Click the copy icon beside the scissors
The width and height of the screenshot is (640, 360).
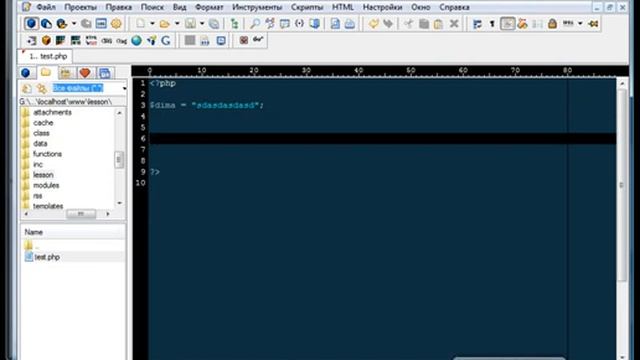click(424, 24)
